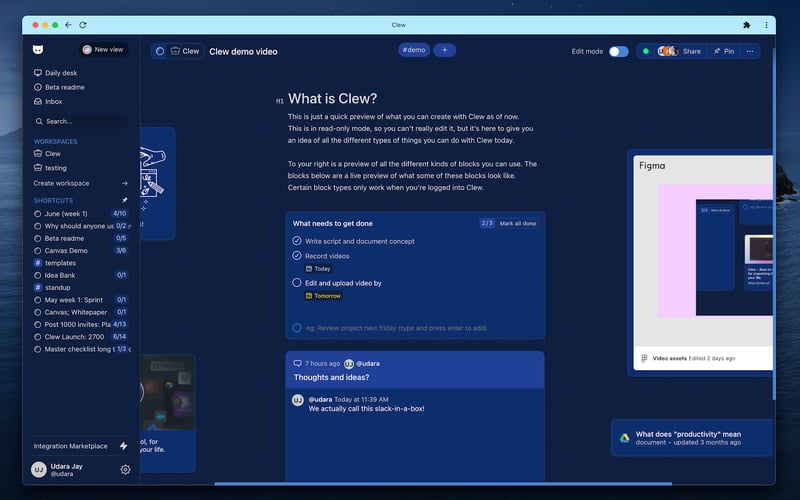The height and width of the screenshot is (500, 800).
Task: Click udara's avatar beside the comment
Action: (x=298, y=401)
